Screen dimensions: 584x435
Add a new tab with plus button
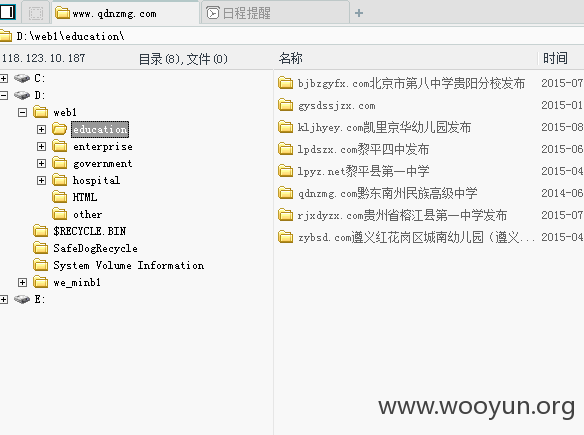pyautogui.click(x=359, y=13)
